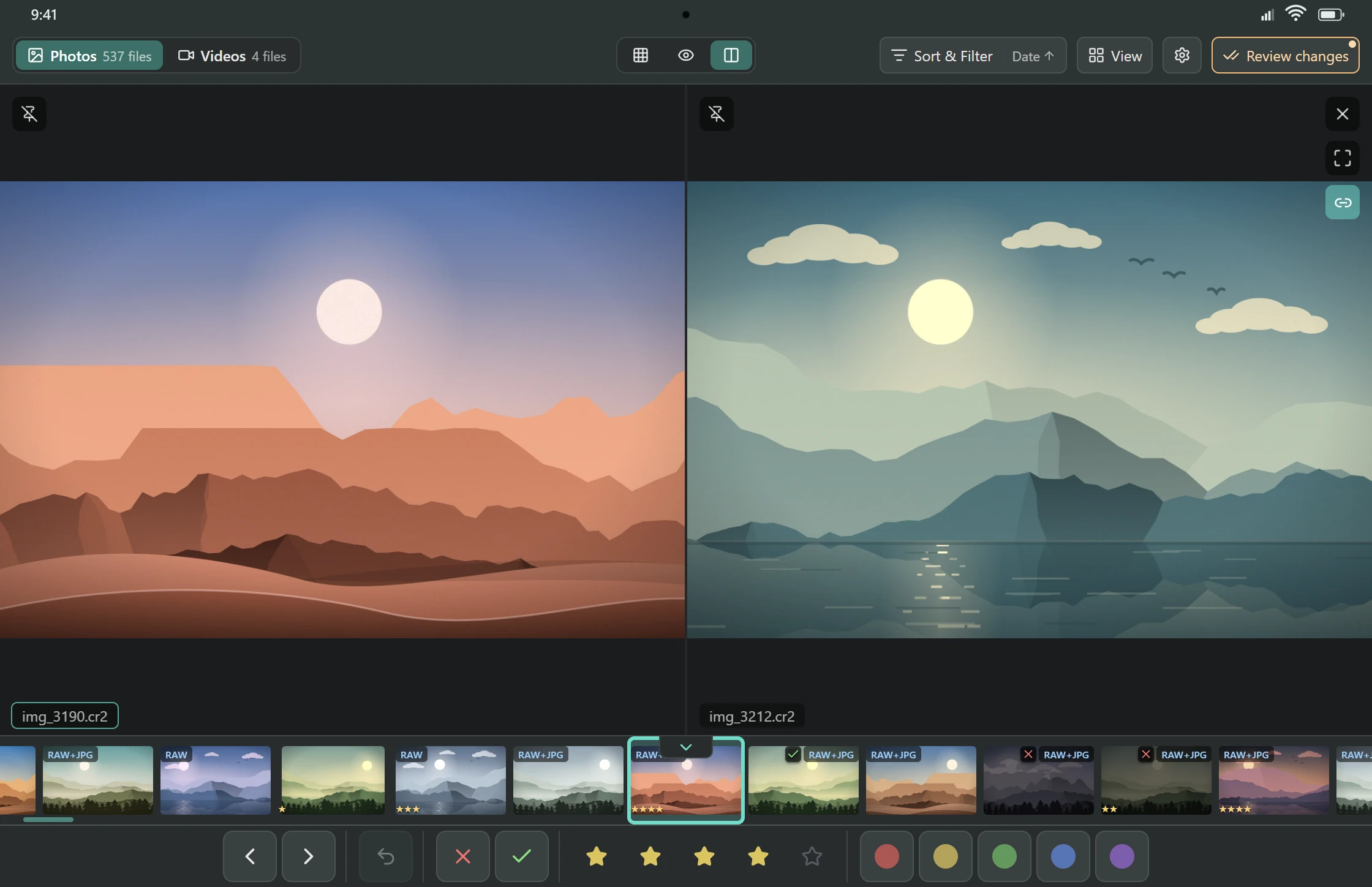Image resolution: width=1372 pixels, height=887 pixels.
Task: Close the compare view
Action: (1343, 114)
